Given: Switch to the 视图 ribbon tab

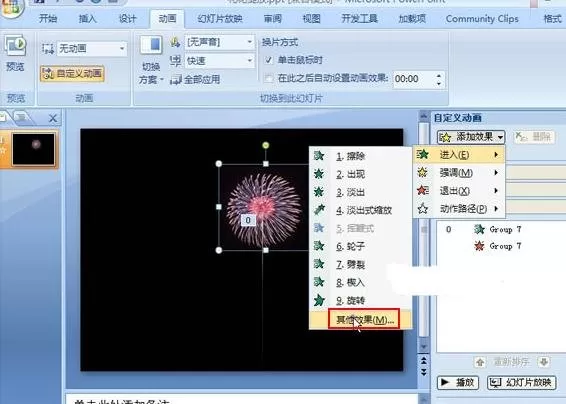Looking at the screenshot, I should (312, 18).
